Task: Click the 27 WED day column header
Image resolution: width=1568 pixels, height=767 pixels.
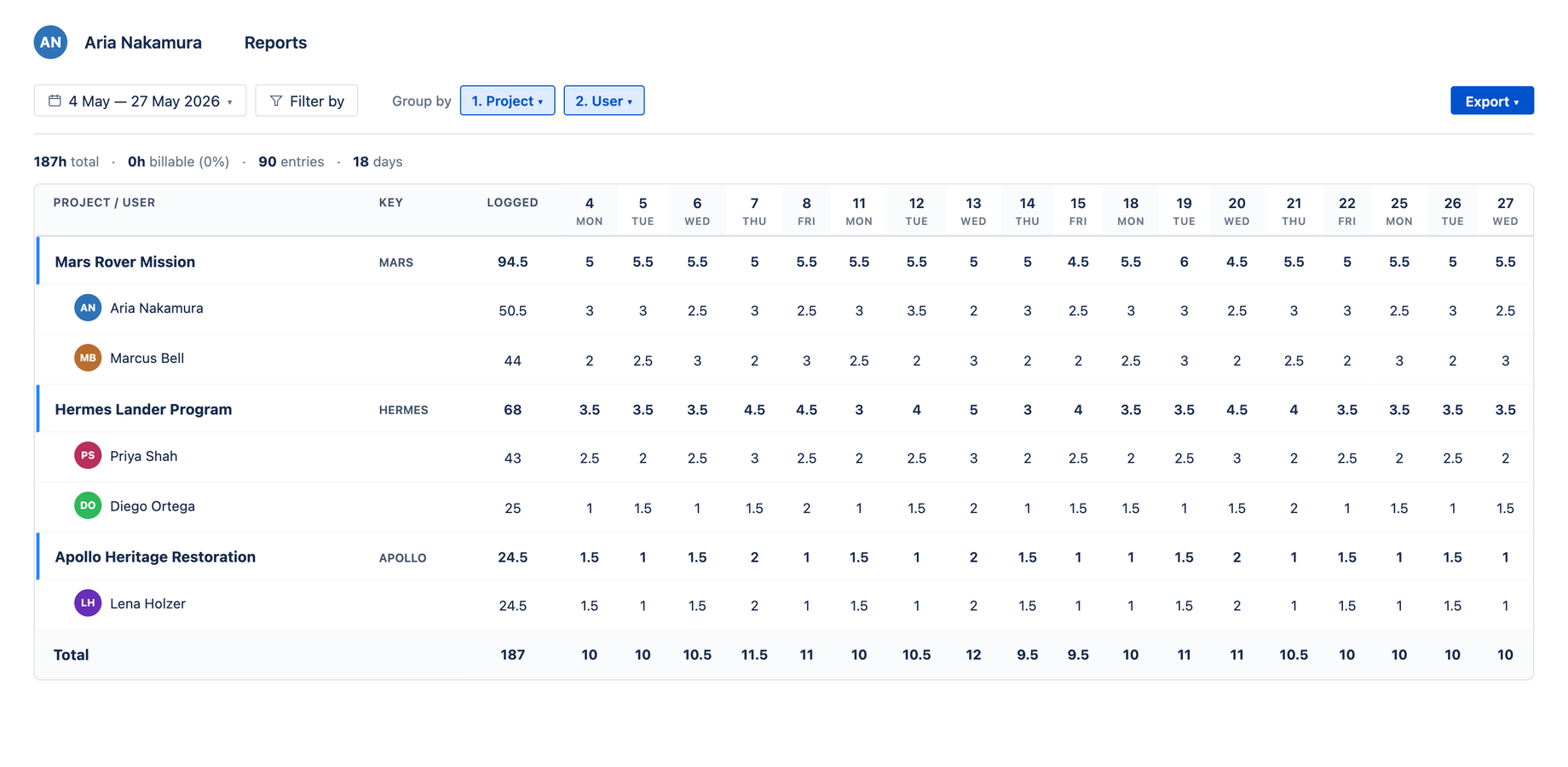Action: [x=1505, y=210]
